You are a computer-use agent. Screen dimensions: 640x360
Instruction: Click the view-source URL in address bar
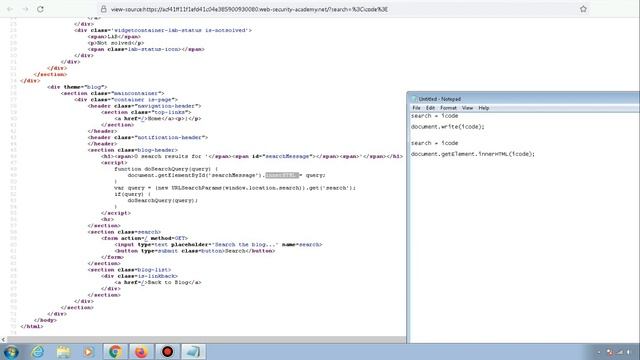point(249,9)
